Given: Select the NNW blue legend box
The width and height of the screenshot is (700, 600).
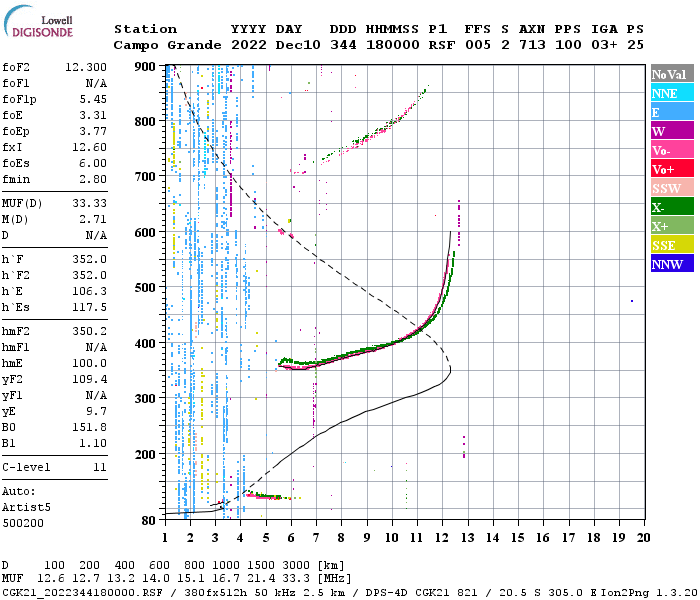Looking at the screenshot, I should [x=672, y=263].
